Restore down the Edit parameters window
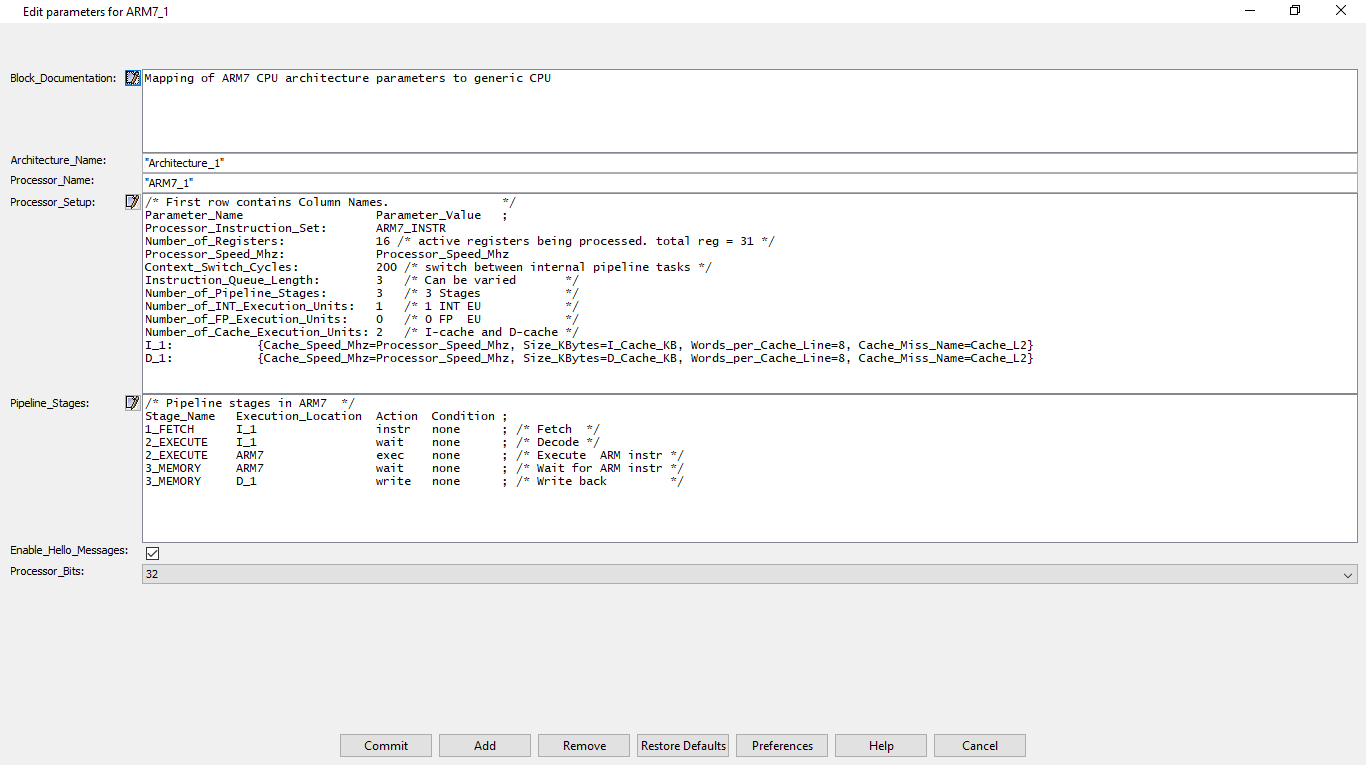 (x=1295, y=10)
